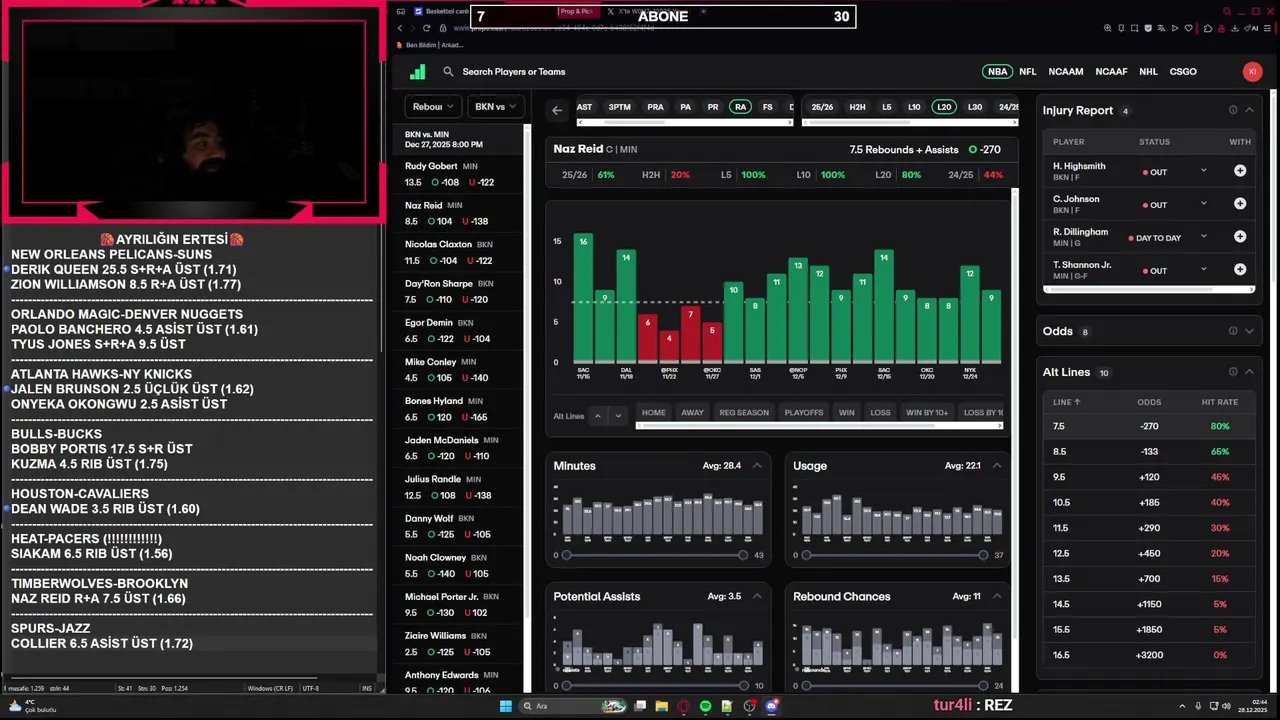Click the LINE column sort arrow
The width and height of the screenshot is (1280, 720).
click(1077, 402)
